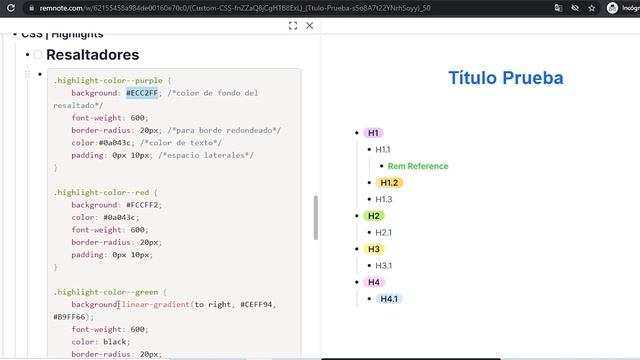640x360 pixels.
Task: Click the bullet beside Rem Reference
Action: (382, 166)
